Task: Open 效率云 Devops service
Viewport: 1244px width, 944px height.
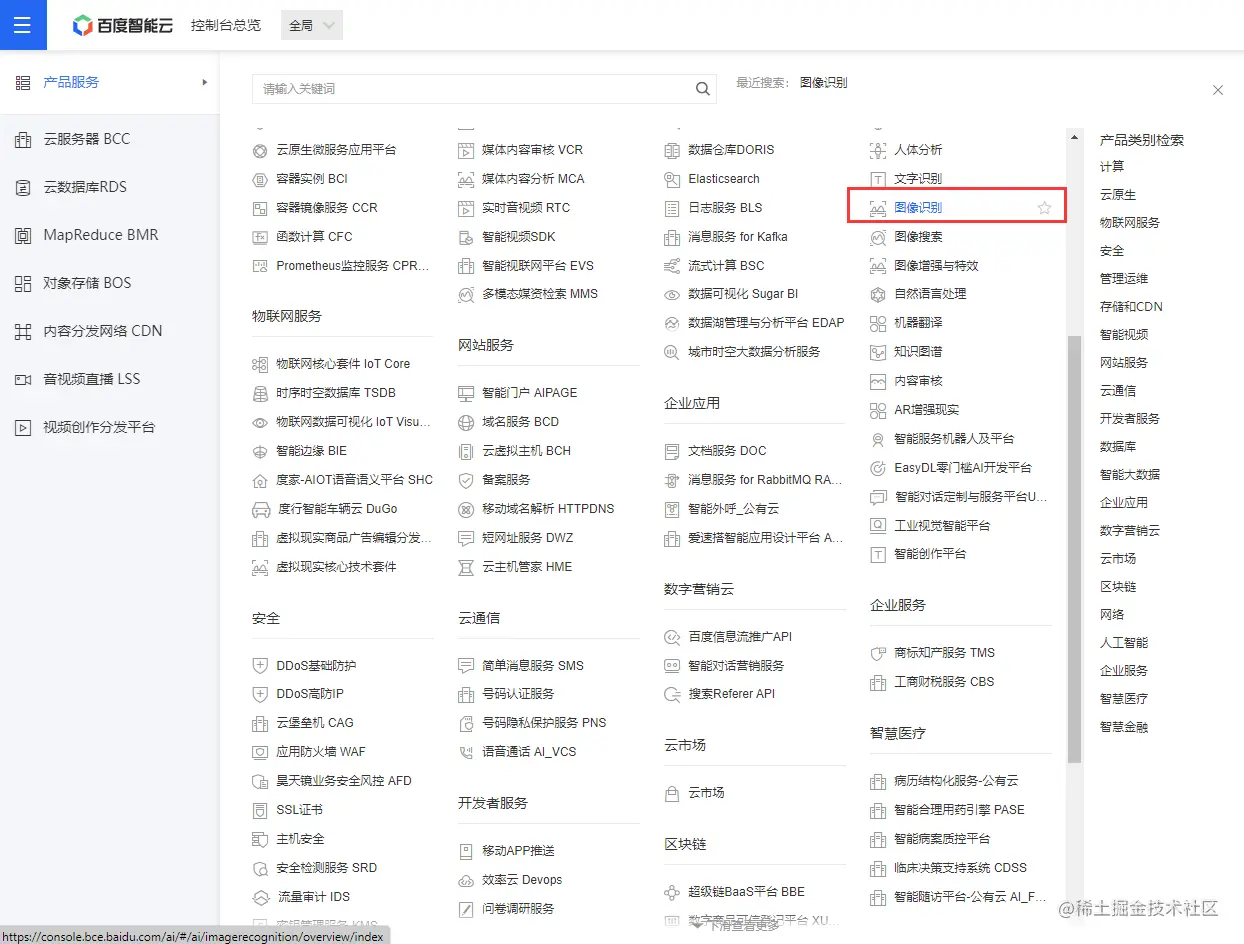Action: [522, 880]
